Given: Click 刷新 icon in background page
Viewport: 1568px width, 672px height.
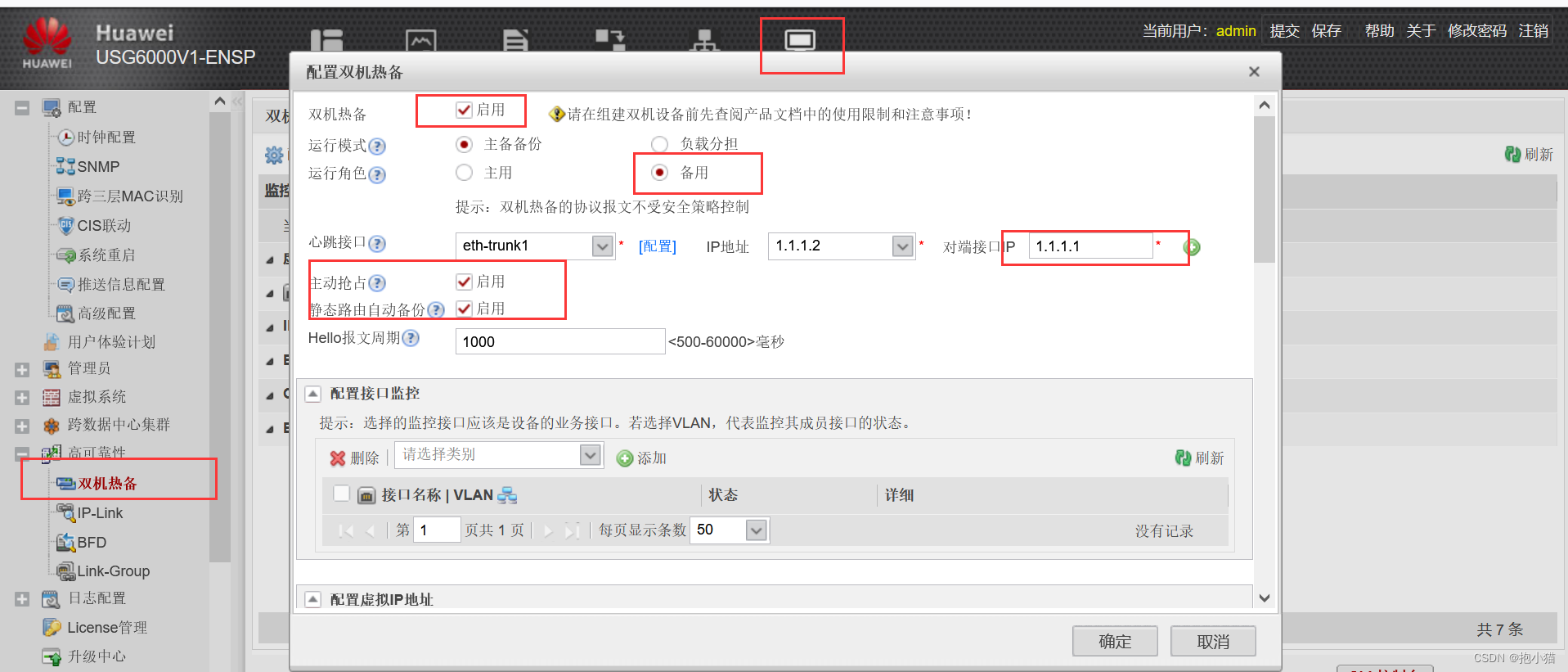Looking at the screenshot, I should [1512, 154].
